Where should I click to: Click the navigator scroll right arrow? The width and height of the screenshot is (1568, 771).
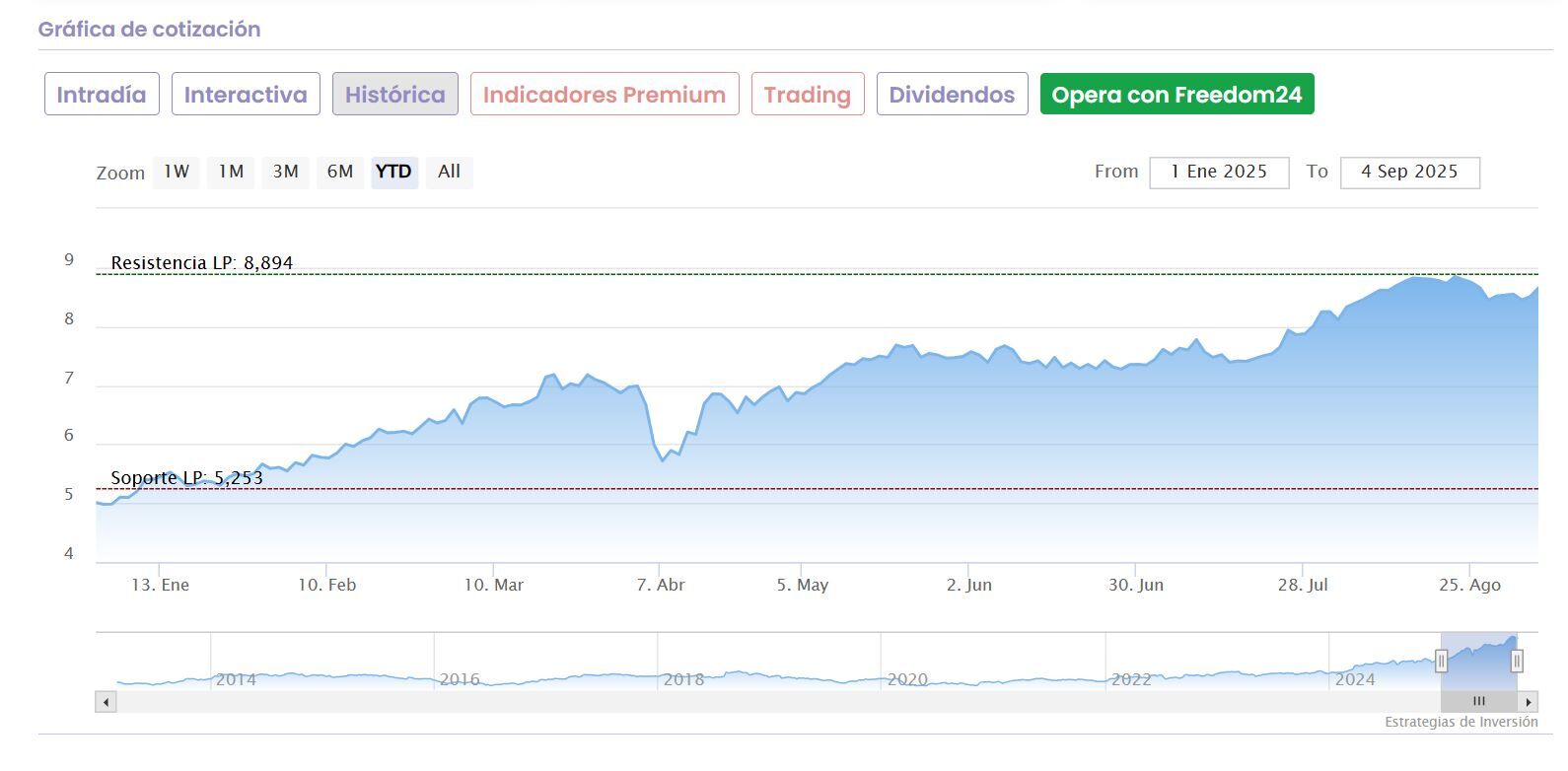click(1529, 702)
